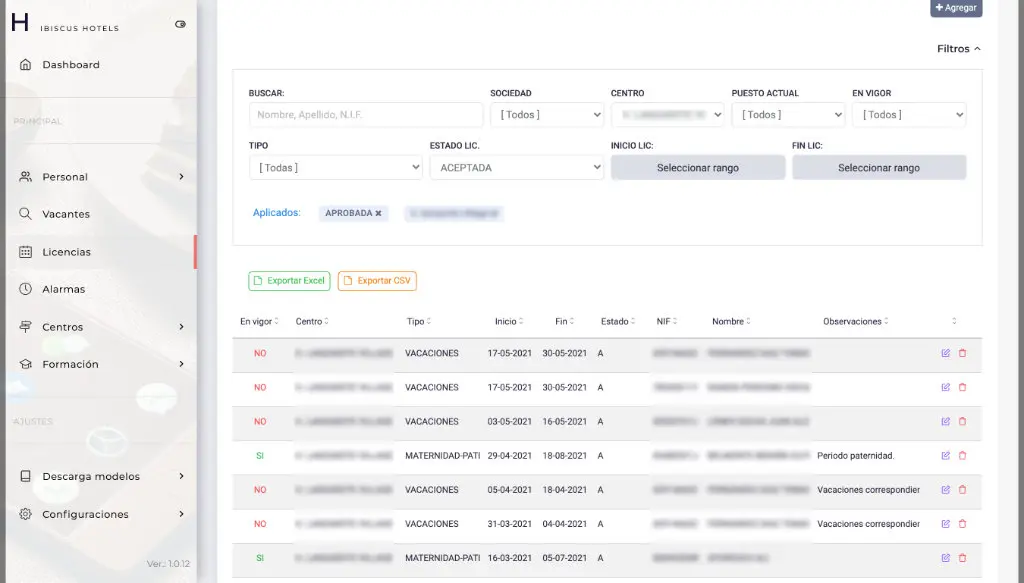Viewport: 1024px width, 583px height.
Task: Open the En Vigor dropdown
Action: click(x=909, y=115)
